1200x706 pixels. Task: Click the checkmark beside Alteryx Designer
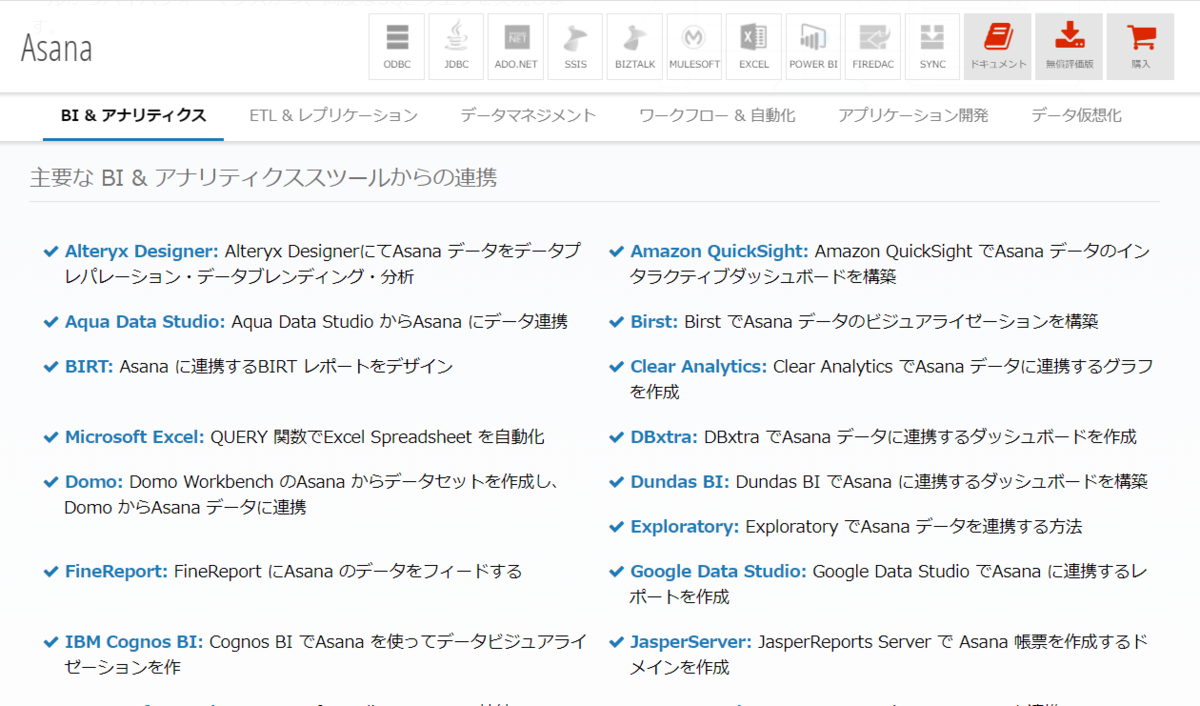[x=50, y=252]
